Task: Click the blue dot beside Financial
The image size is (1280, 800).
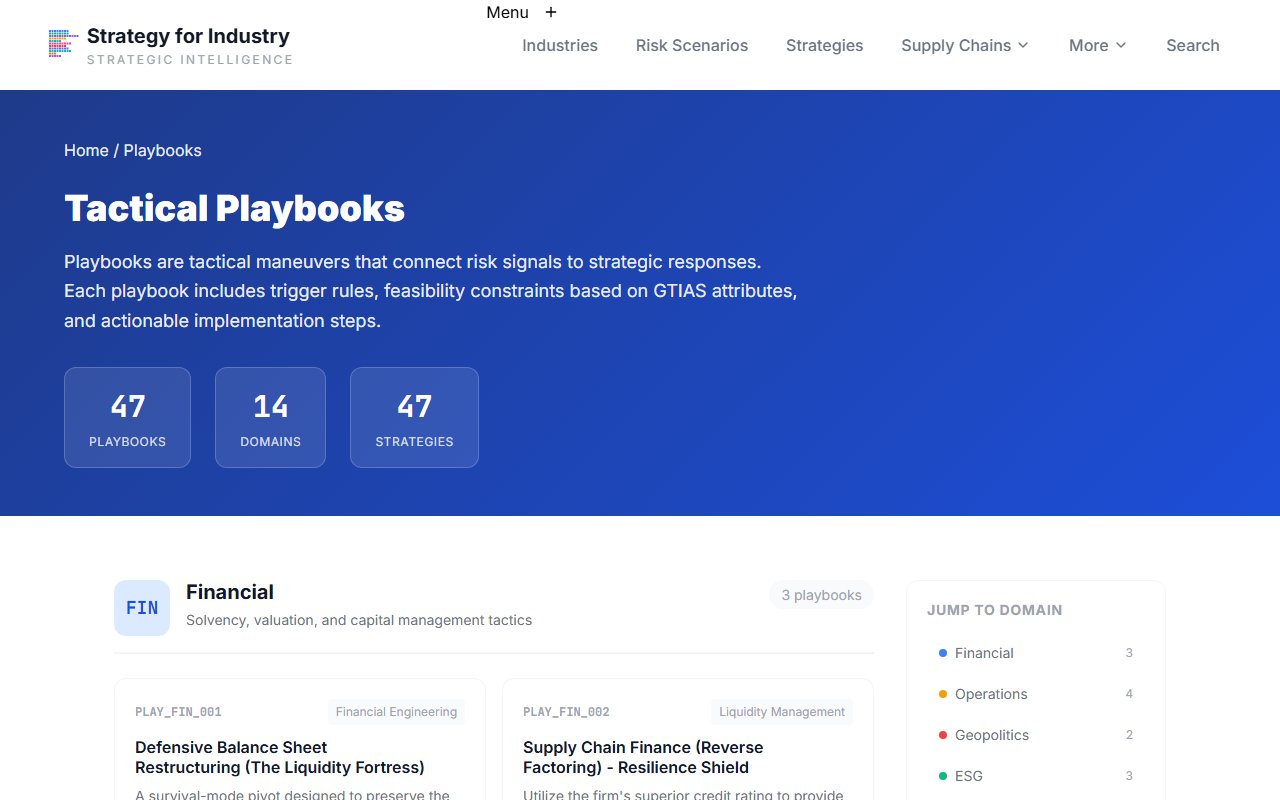Action: coord(941,653)
